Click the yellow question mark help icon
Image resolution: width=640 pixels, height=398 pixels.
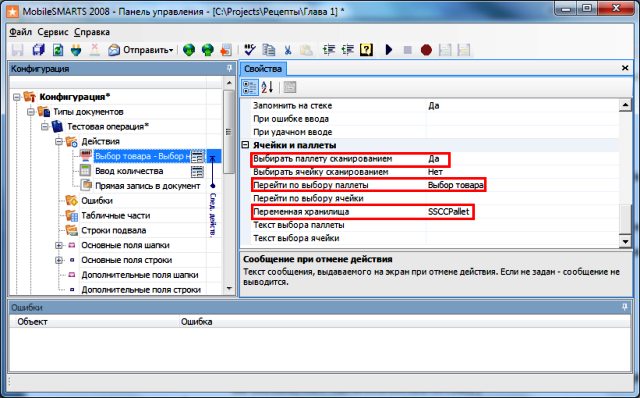click(366, 50)
